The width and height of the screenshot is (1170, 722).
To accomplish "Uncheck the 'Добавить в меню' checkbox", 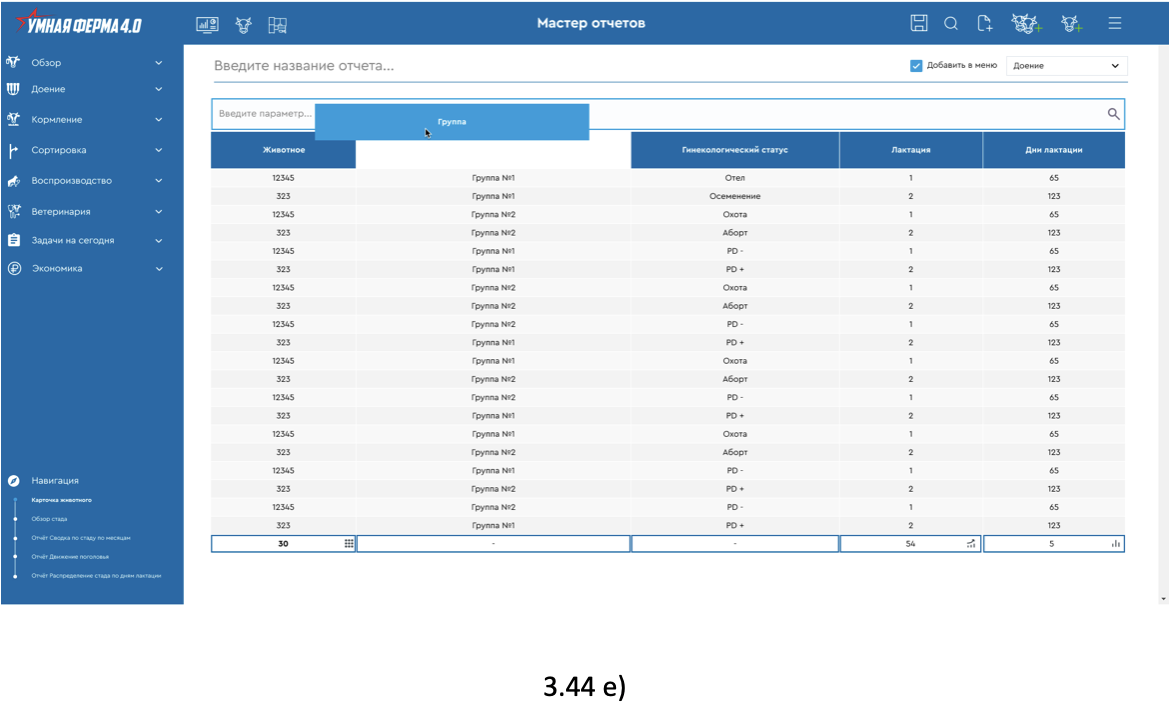I will tap(916, 66).
